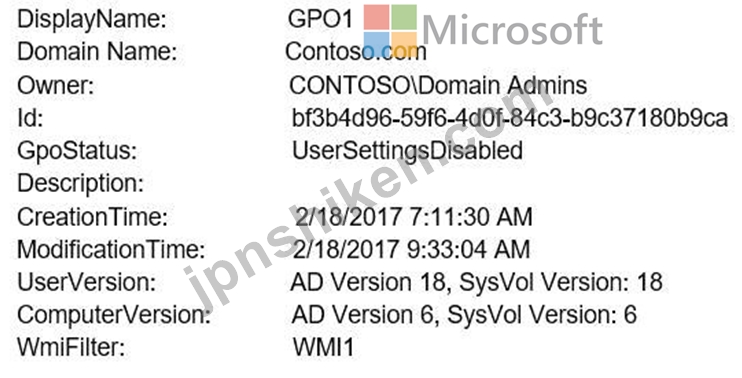Click the Description label
The image size is (742, 378).
pos(80,184)
